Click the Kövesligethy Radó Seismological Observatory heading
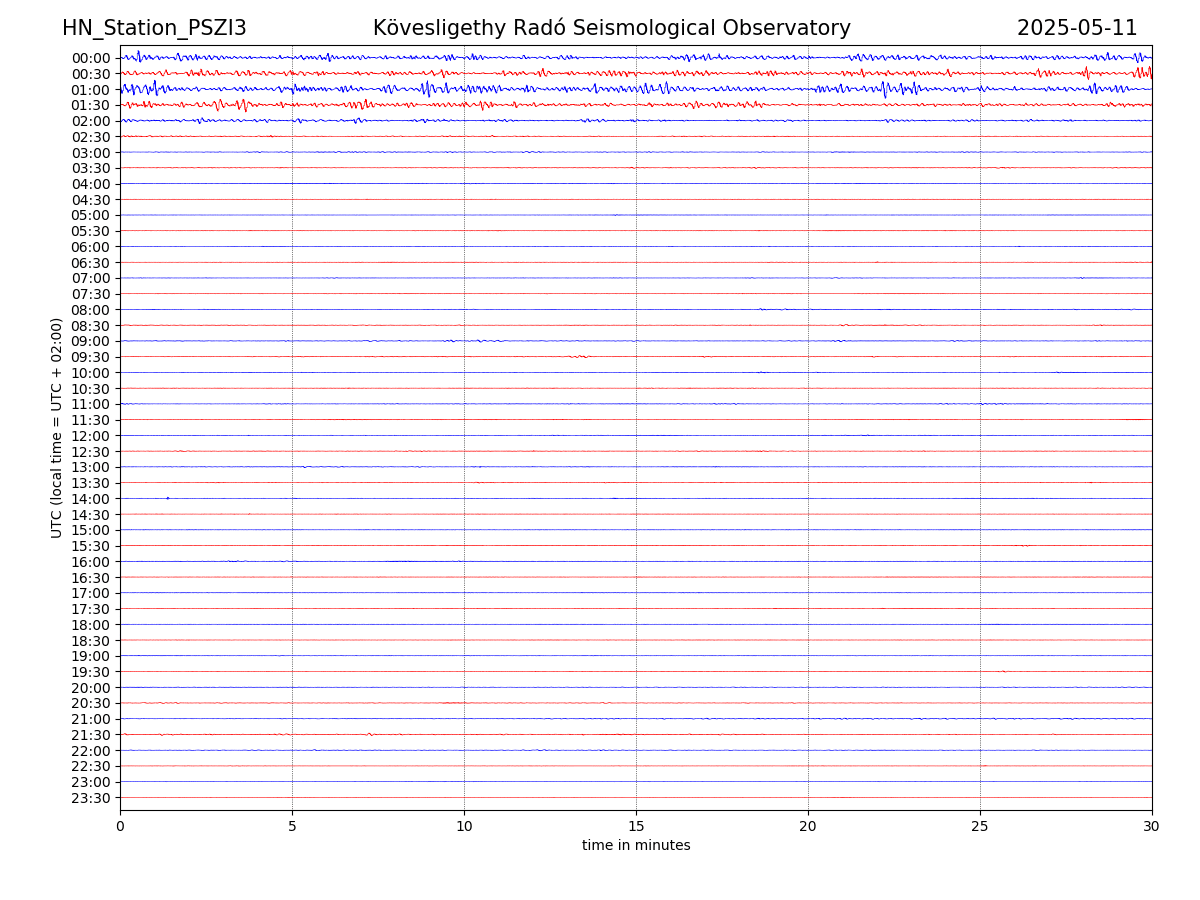This screenshot has width=1200, height=900. 611,28
